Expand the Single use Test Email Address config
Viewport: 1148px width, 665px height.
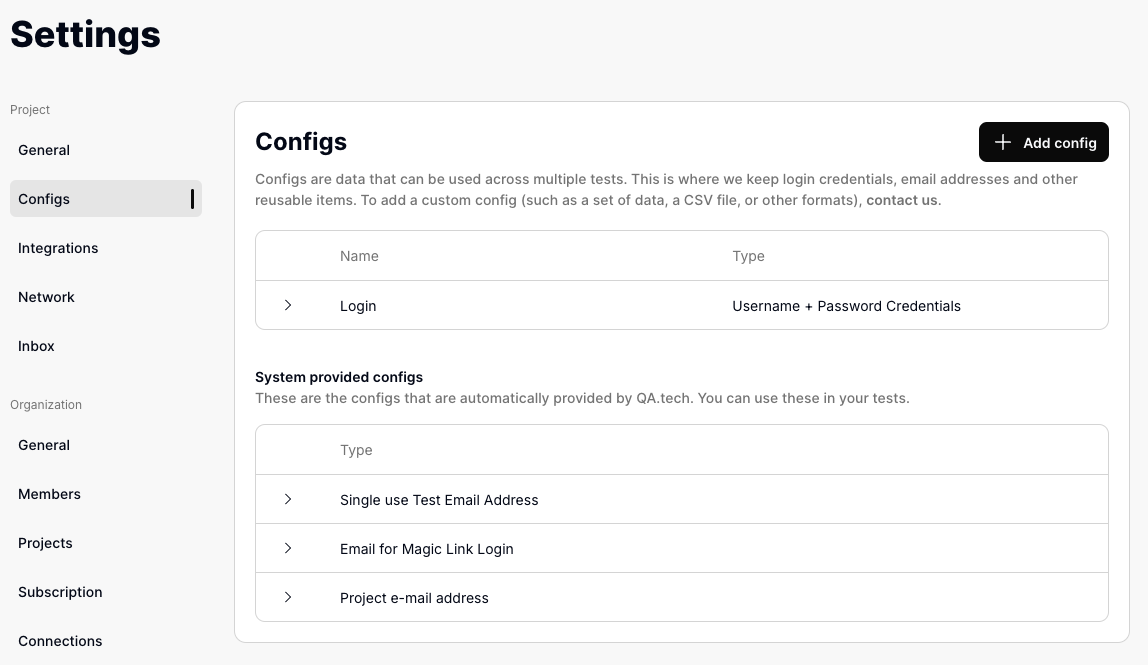tap(288, 499)
